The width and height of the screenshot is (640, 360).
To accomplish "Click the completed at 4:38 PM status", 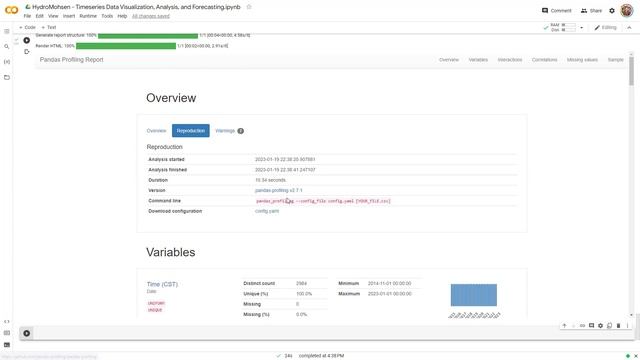I will click(x=321, y=356).
